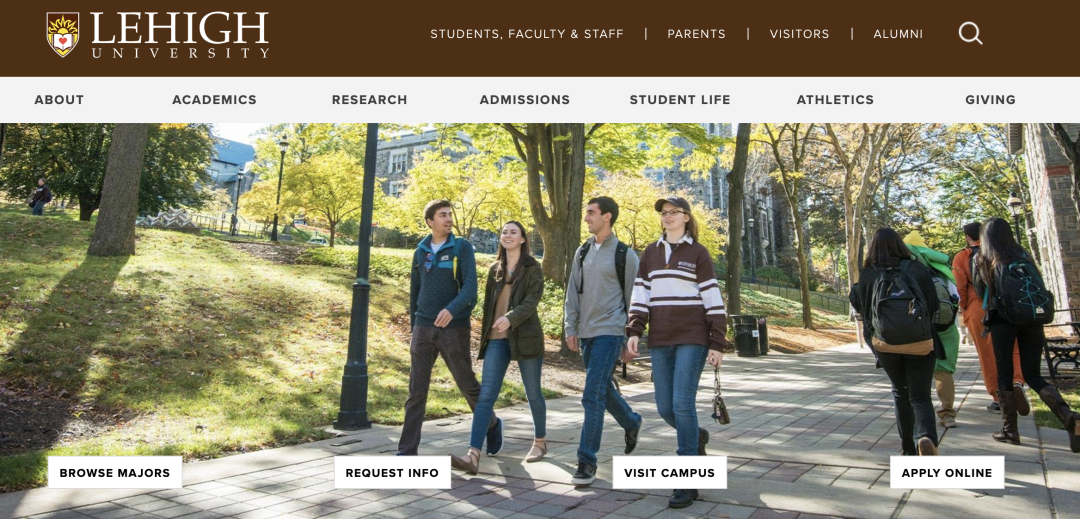Image resolution: width=1080 pixels, height=519 pixels.
Task: Select the Visit Campus button
Action: point(669,473)
